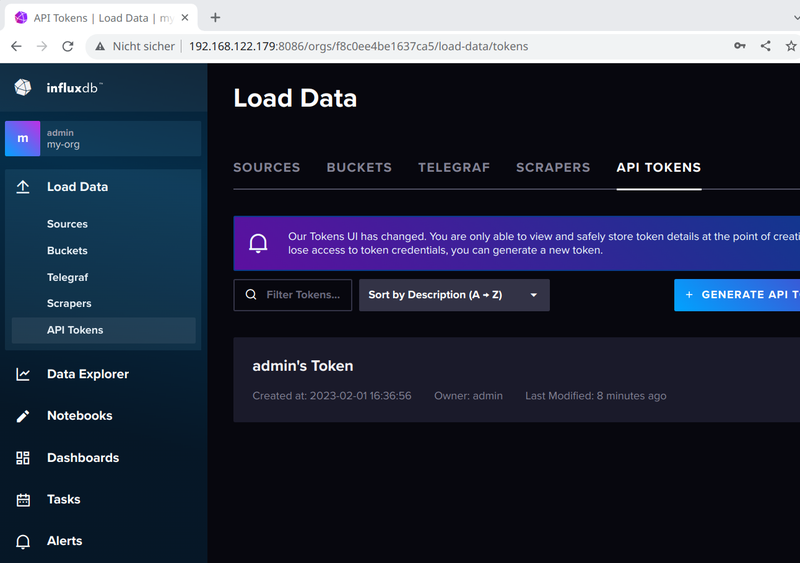Click 'Last Modified: 8 minutes ago' text
The height and width of the screenshot is (563, 800).
[x=596, y=396]
